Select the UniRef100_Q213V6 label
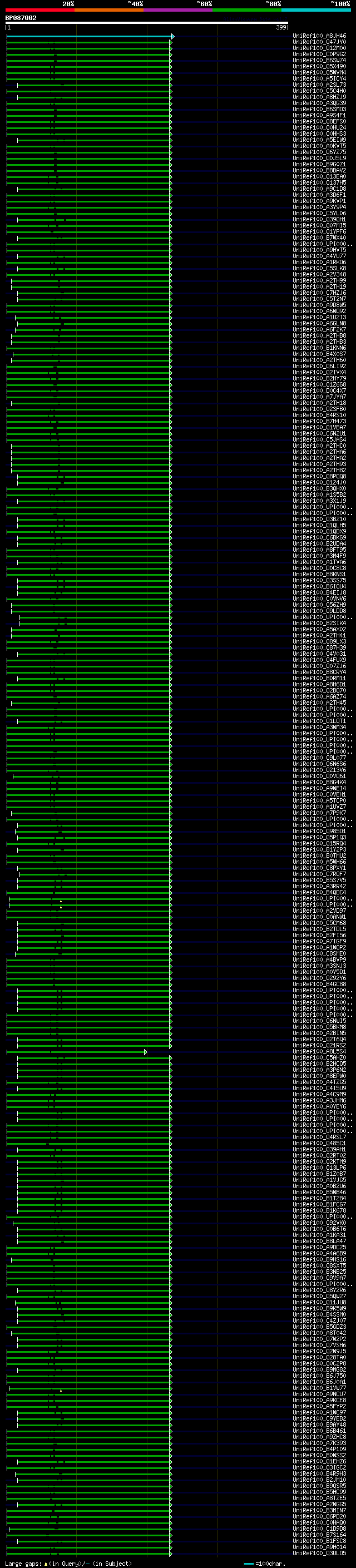The width and height of the screenshot is (356, 1568). [319, 770]
